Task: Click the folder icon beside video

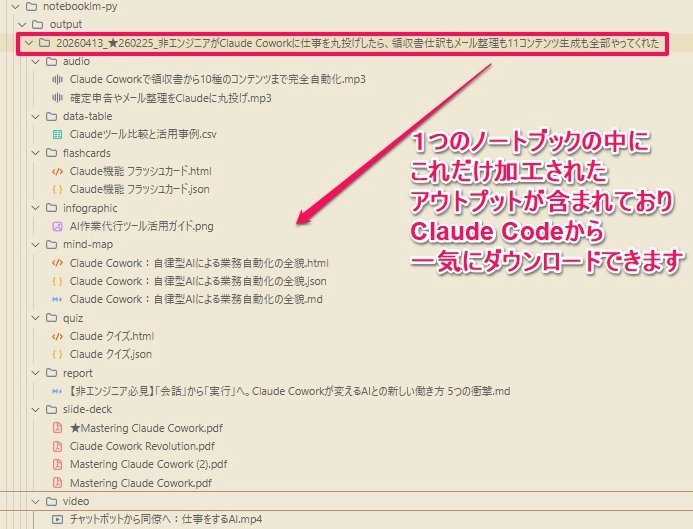Action: [x=51, y=501]
